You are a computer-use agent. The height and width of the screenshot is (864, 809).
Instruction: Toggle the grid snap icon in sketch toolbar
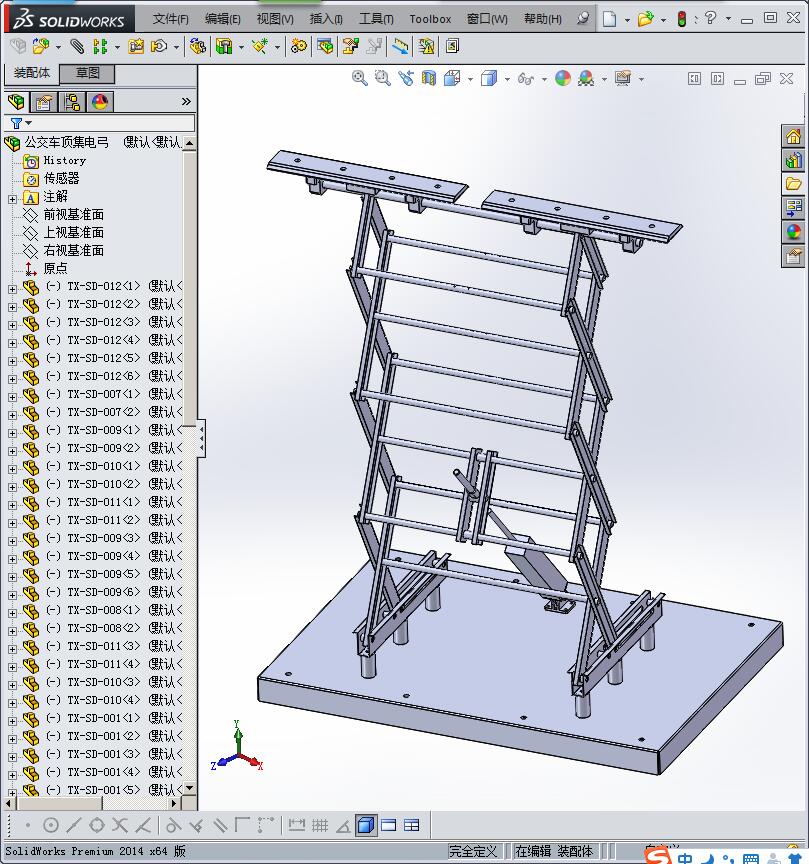point(320,825)
